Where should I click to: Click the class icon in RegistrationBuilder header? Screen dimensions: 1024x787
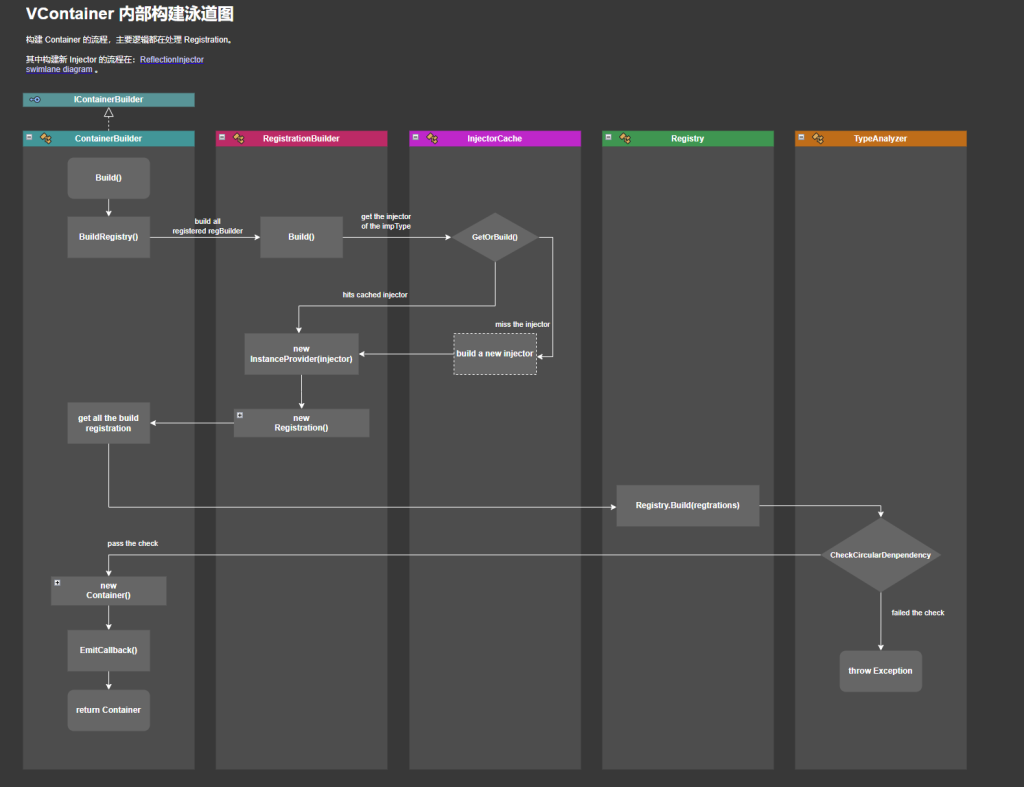point(239,139)
